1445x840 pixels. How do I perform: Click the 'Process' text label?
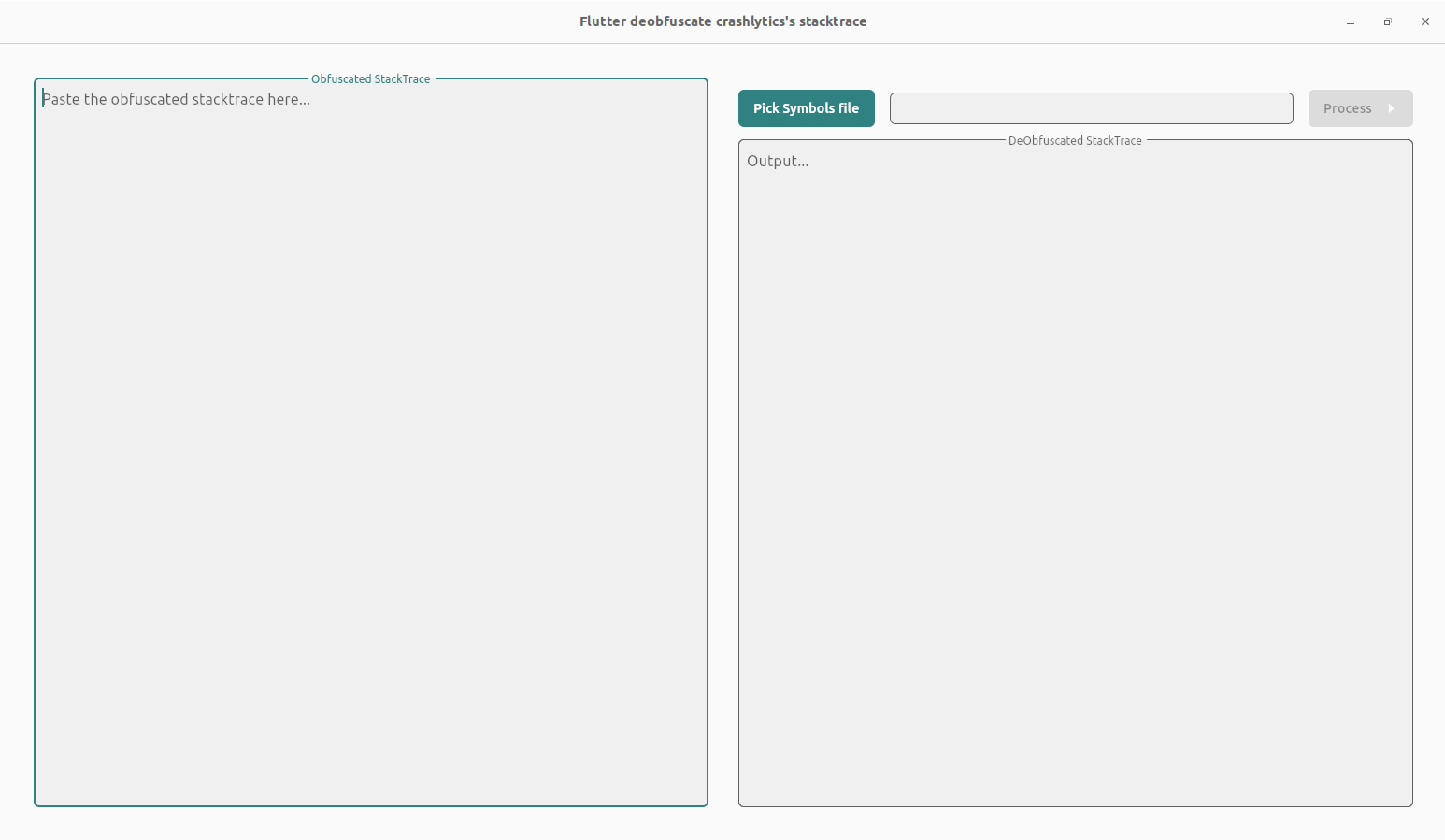1347,108
